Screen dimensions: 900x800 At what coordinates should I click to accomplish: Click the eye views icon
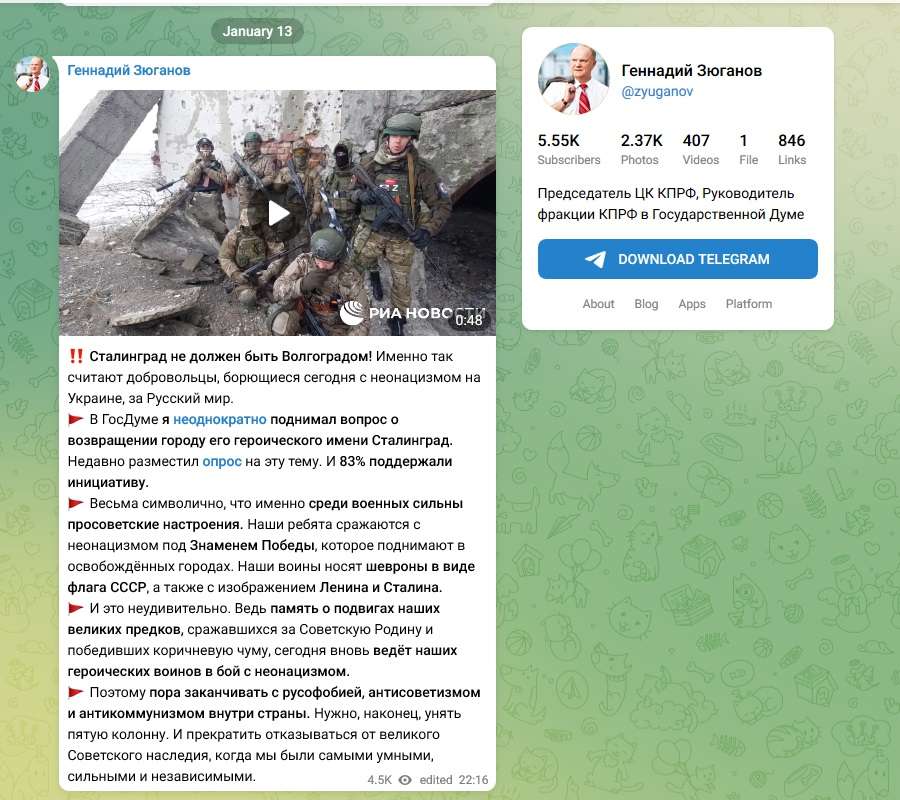(405, 780)
